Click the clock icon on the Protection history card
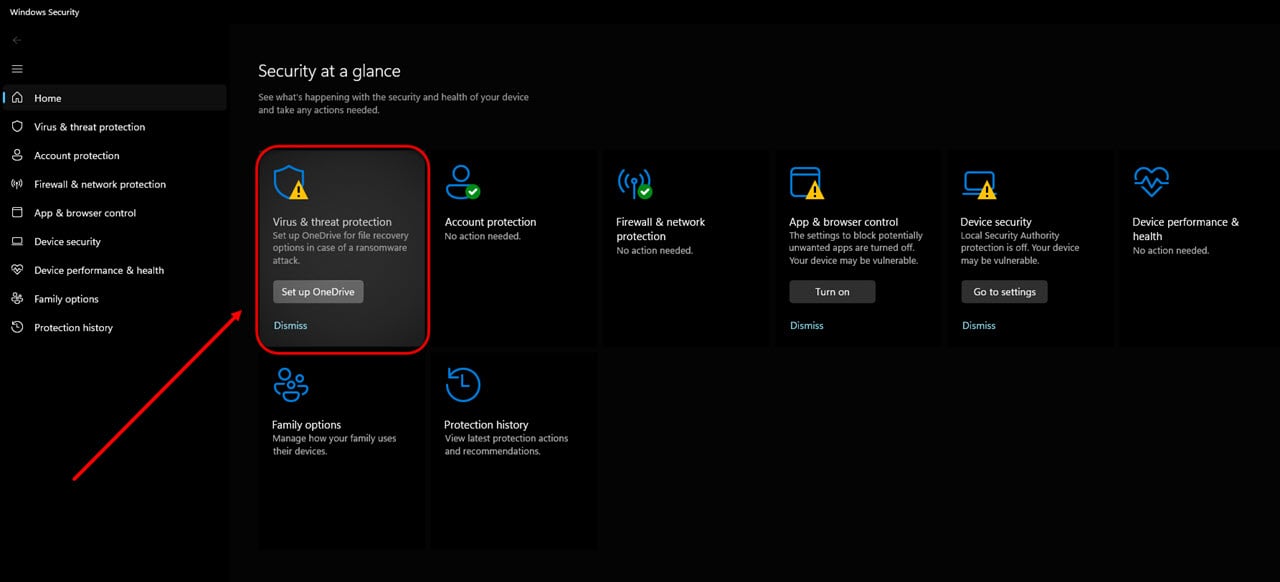Screen dimensions: 1280x582 [x=463, y=385]
